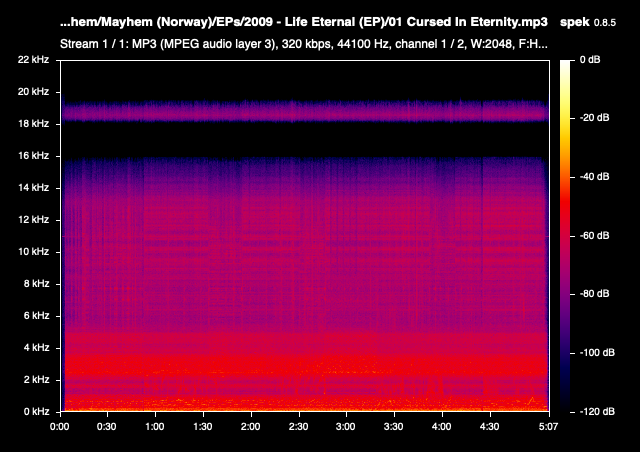Click the -40 dB scale label

click(594, 176)
